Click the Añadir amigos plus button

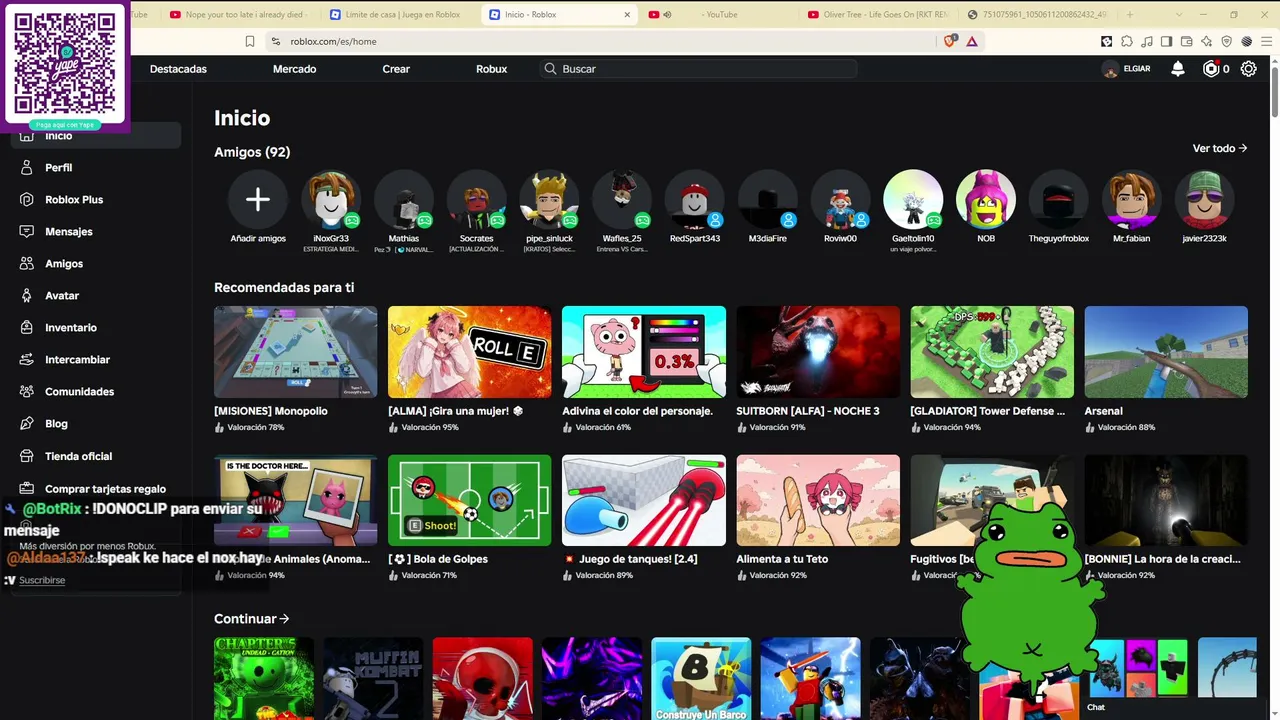point(258,200)
